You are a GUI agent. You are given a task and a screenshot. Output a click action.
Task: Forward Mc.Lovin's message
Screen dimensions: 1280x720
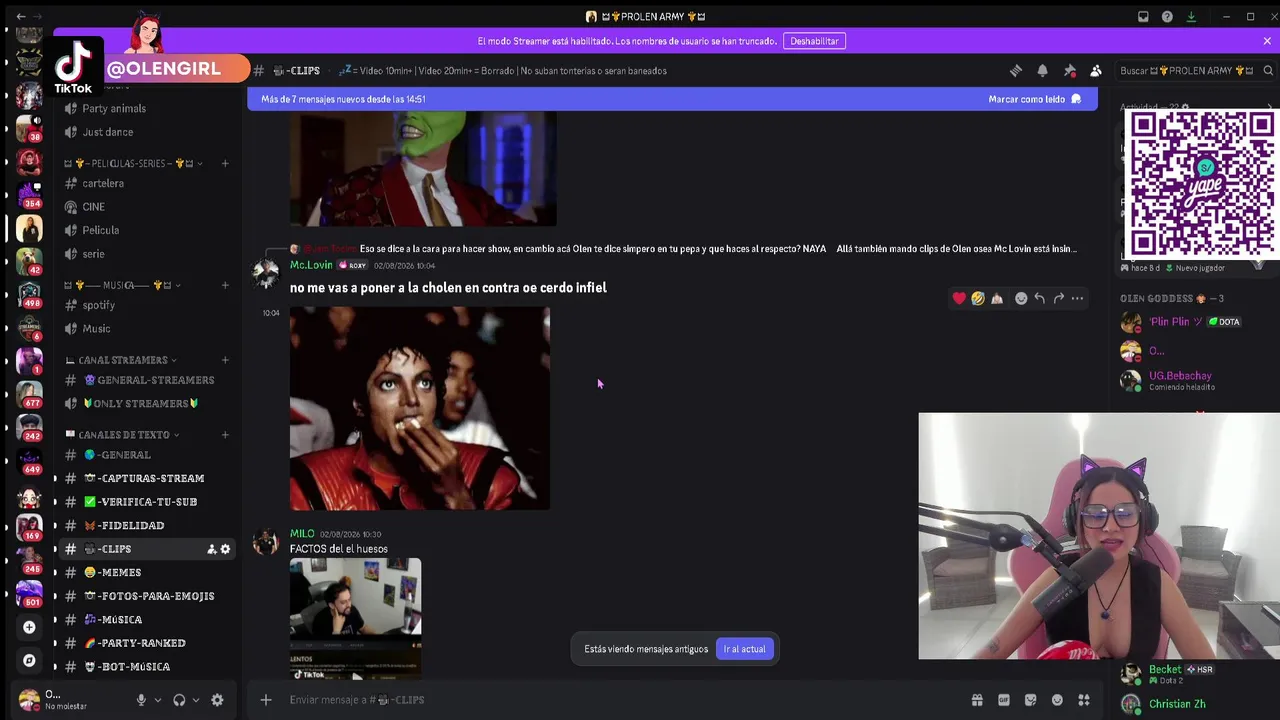pos(1059,298)
